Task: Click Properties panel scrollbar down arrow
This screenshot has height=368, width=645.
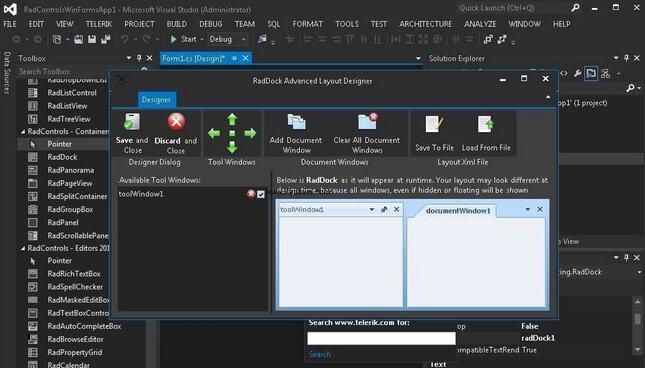Action: tap(637, 349)
